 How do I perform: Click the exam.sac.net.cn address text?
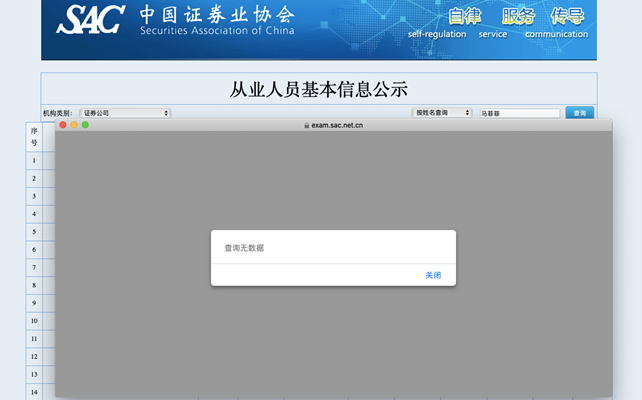point(337,125)
